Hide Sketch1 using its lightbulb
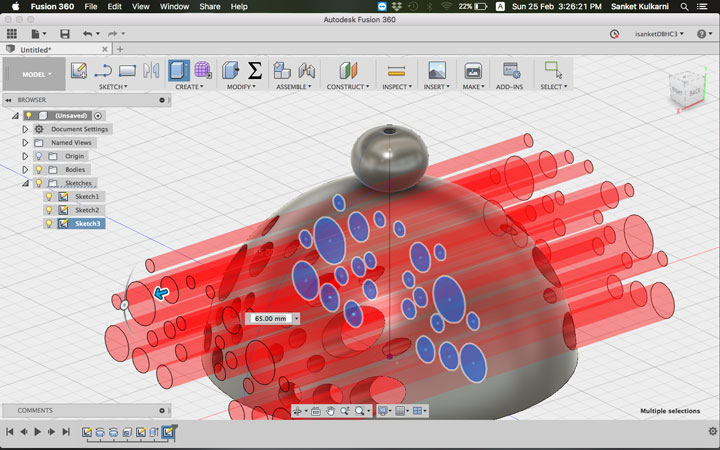This screenshot has height=450, width=720. [x=49, y=197]
